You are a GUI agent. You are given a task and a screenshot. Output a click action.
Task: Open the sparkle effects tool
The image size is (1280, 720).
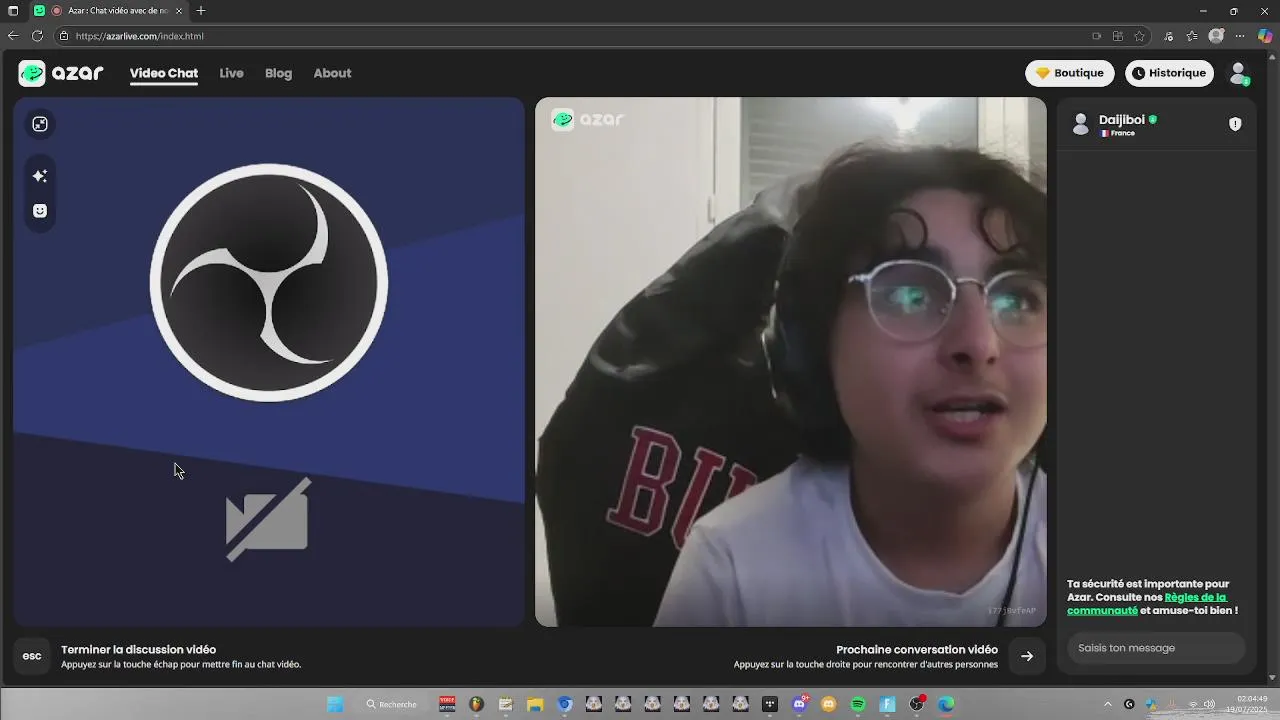click(40, 176)
